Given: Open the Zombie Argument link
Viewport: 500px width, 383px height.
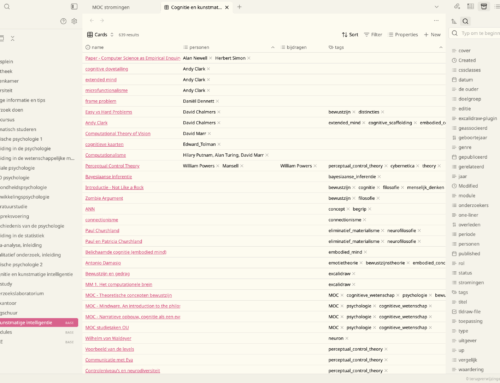Looking at the screenshot, I should 104,198.
